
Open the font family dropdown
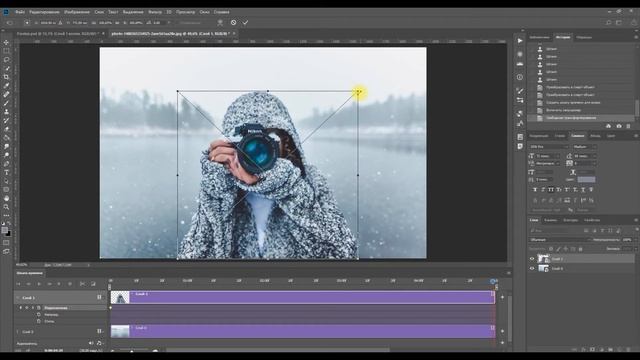point(549,147)
